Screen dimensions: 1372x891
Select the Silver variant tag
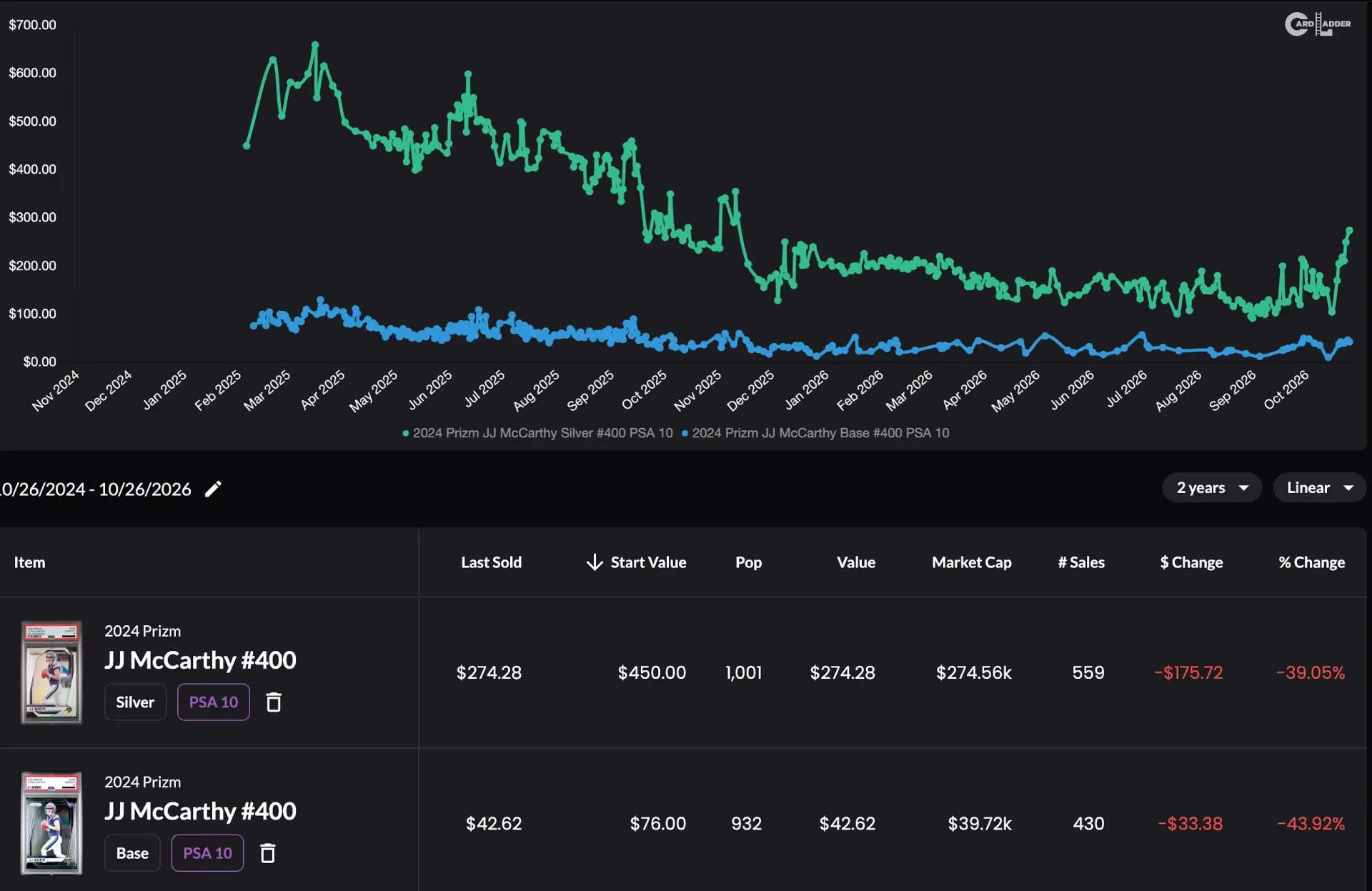(x=135, y=702)
